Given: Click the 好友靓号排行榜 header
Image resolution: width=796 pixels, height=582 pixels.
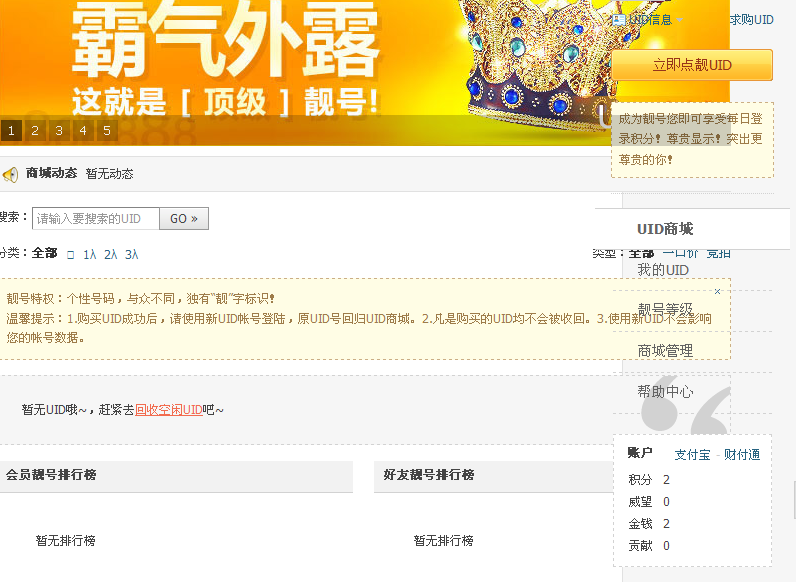Looking at the screenshot, I should [x=493, y=476].
